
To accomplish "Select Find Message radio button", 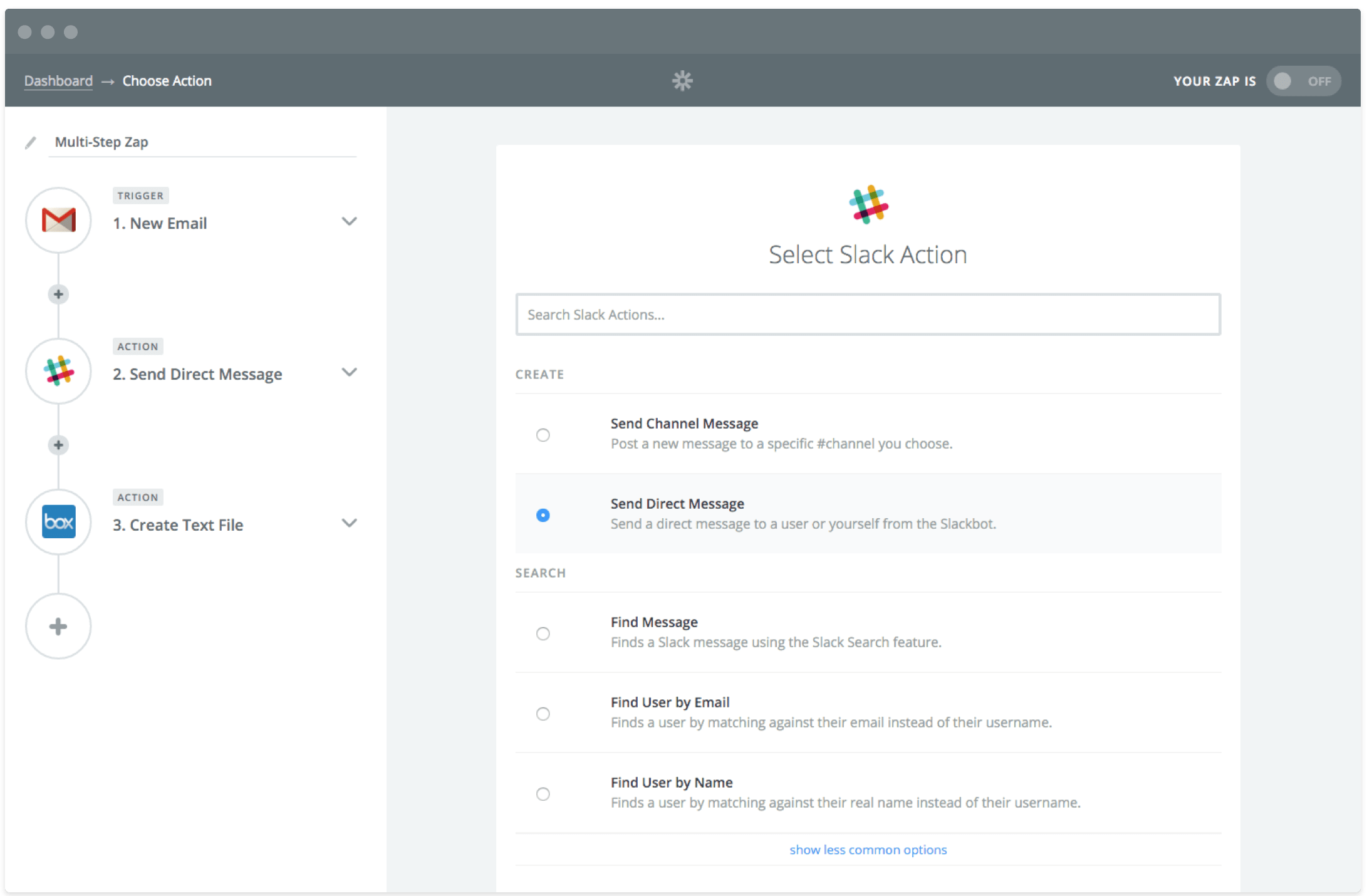I will (x=543, y=633).
